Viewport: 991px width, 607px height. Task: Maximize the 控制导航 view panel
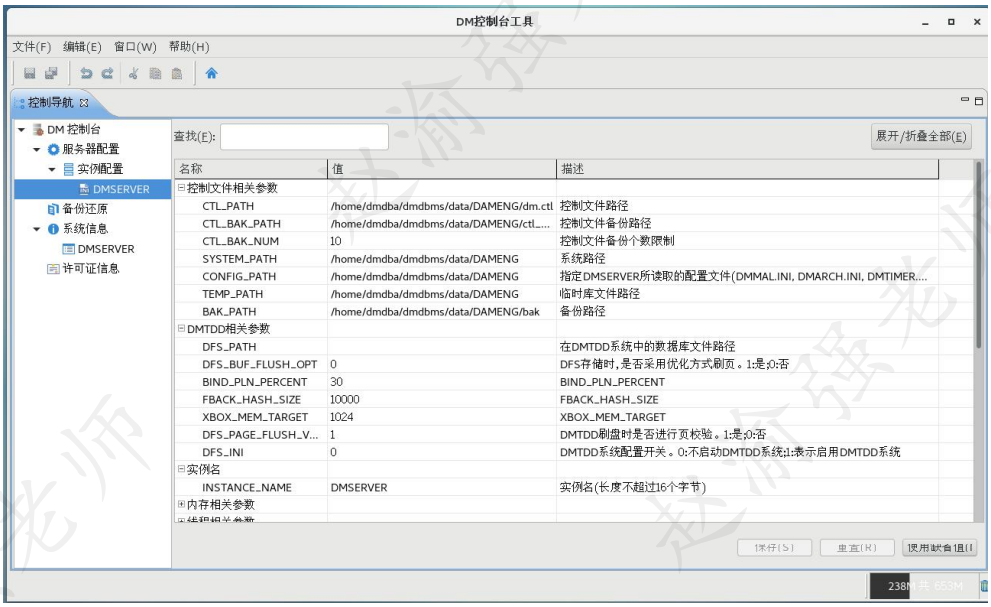coord(979,101)
